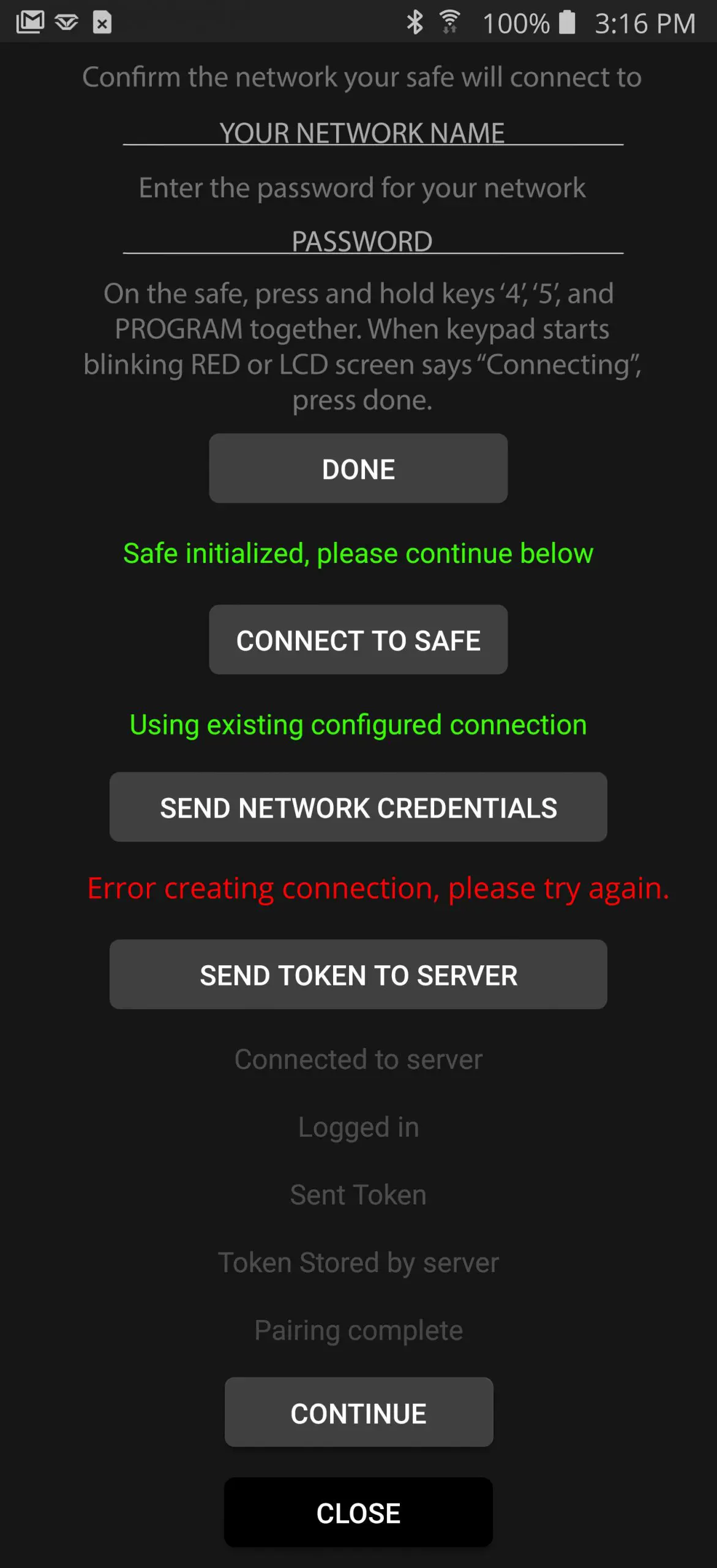Tap the 3:16 PM clock
The height and width of the screenshot is (1568, 717).
pos(645,23)
